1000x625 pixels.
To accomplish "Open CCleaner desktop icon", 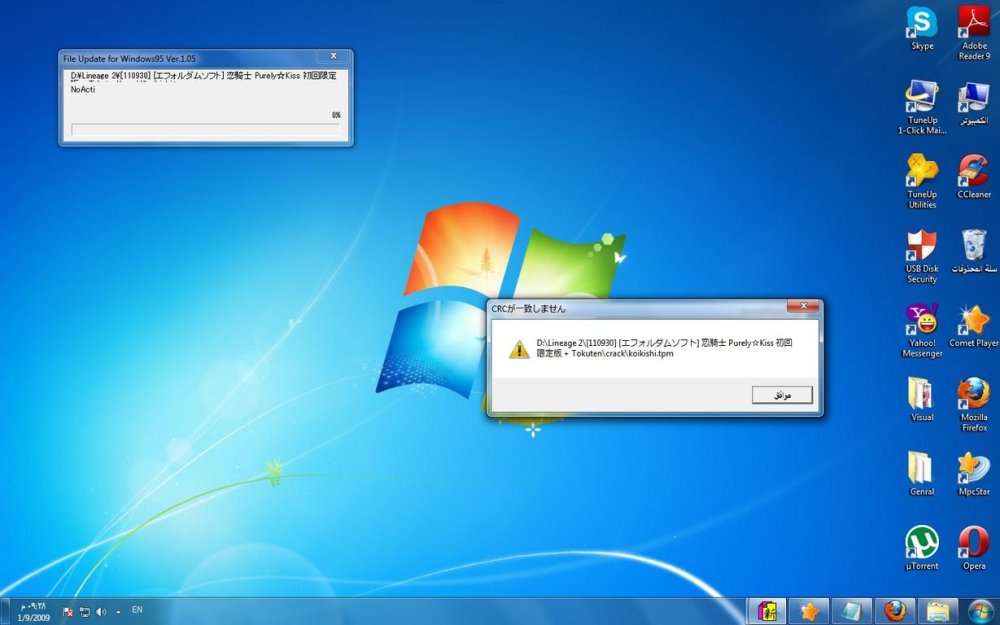I will (x=973, y=171).
